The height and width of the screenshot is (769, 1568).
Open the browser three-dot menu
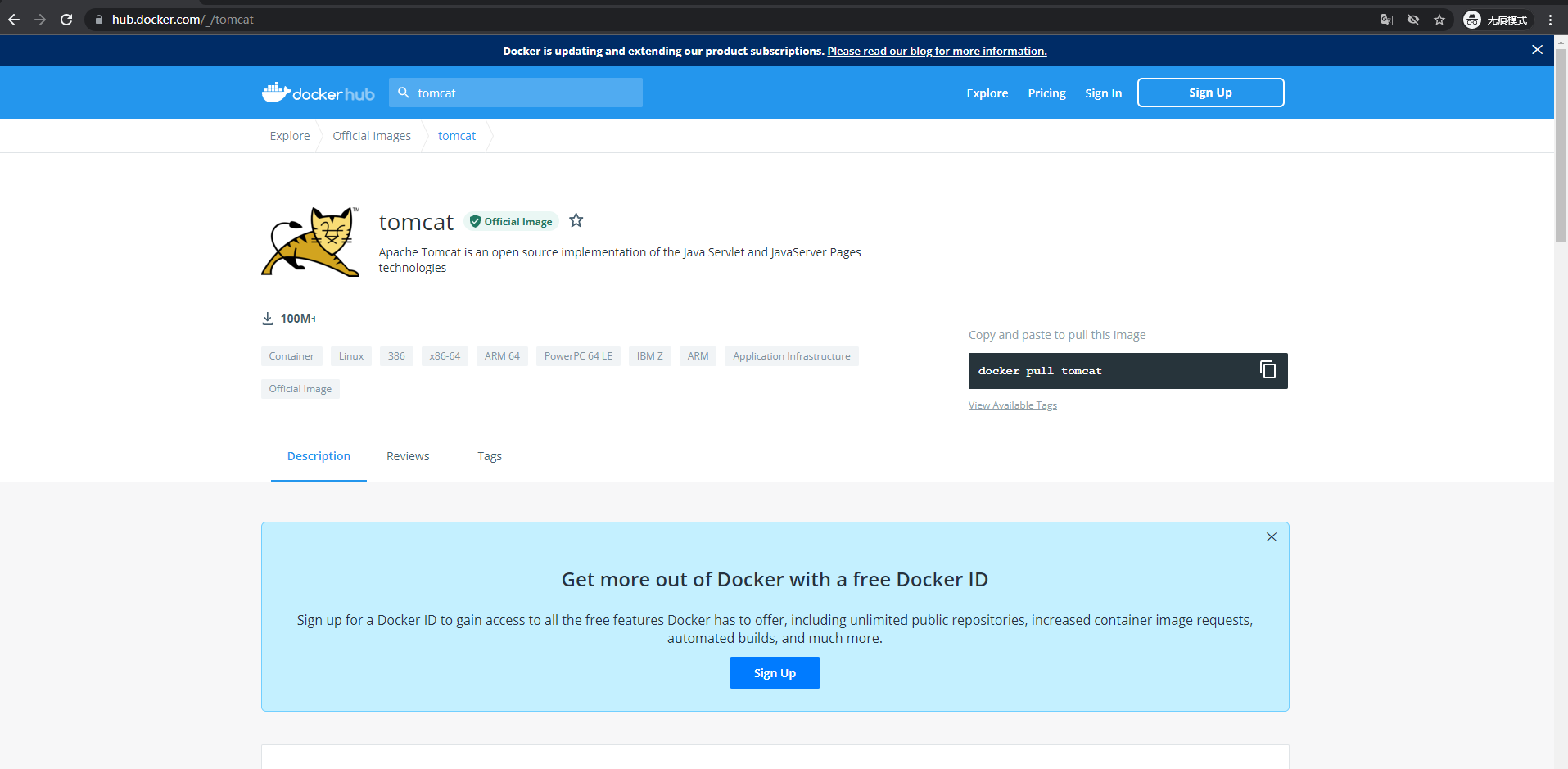[x=1551, y=20]
